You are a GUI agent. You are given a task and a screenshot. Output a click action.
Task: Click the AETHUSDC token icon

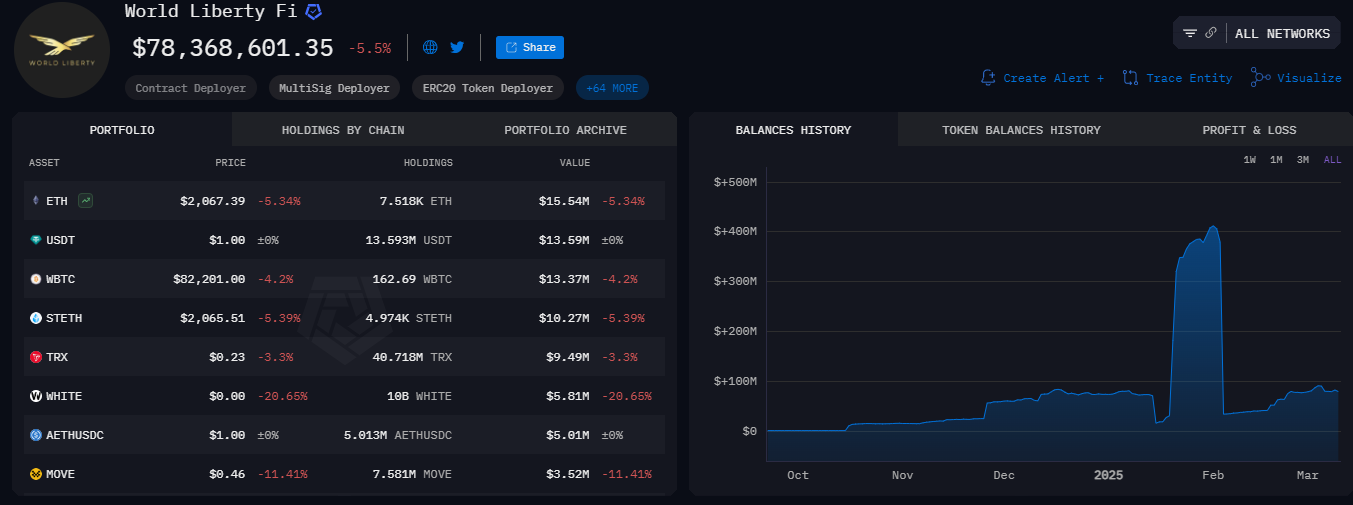(37, 435)
